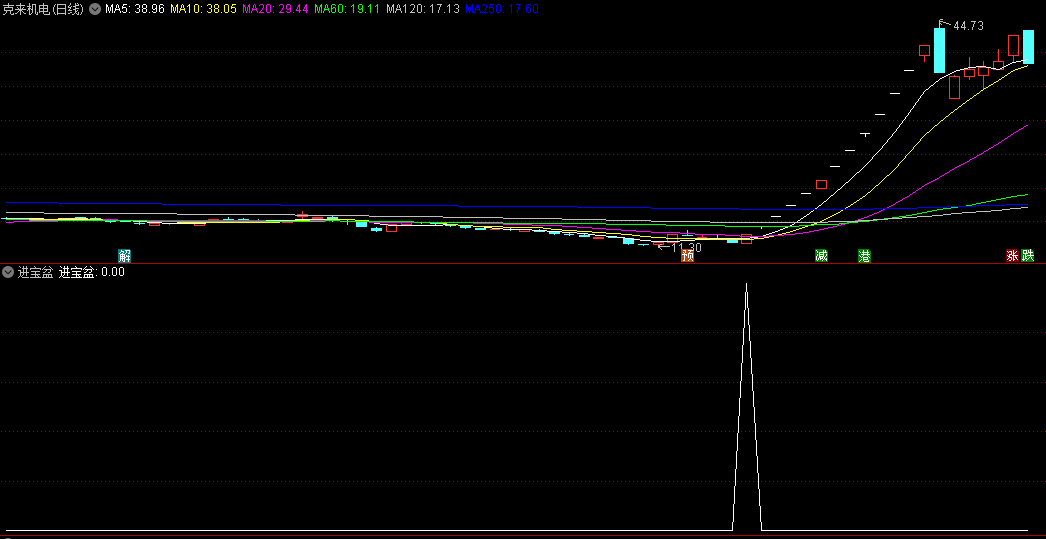
Task: Select the MA120 average label
Action: [423, 9]
